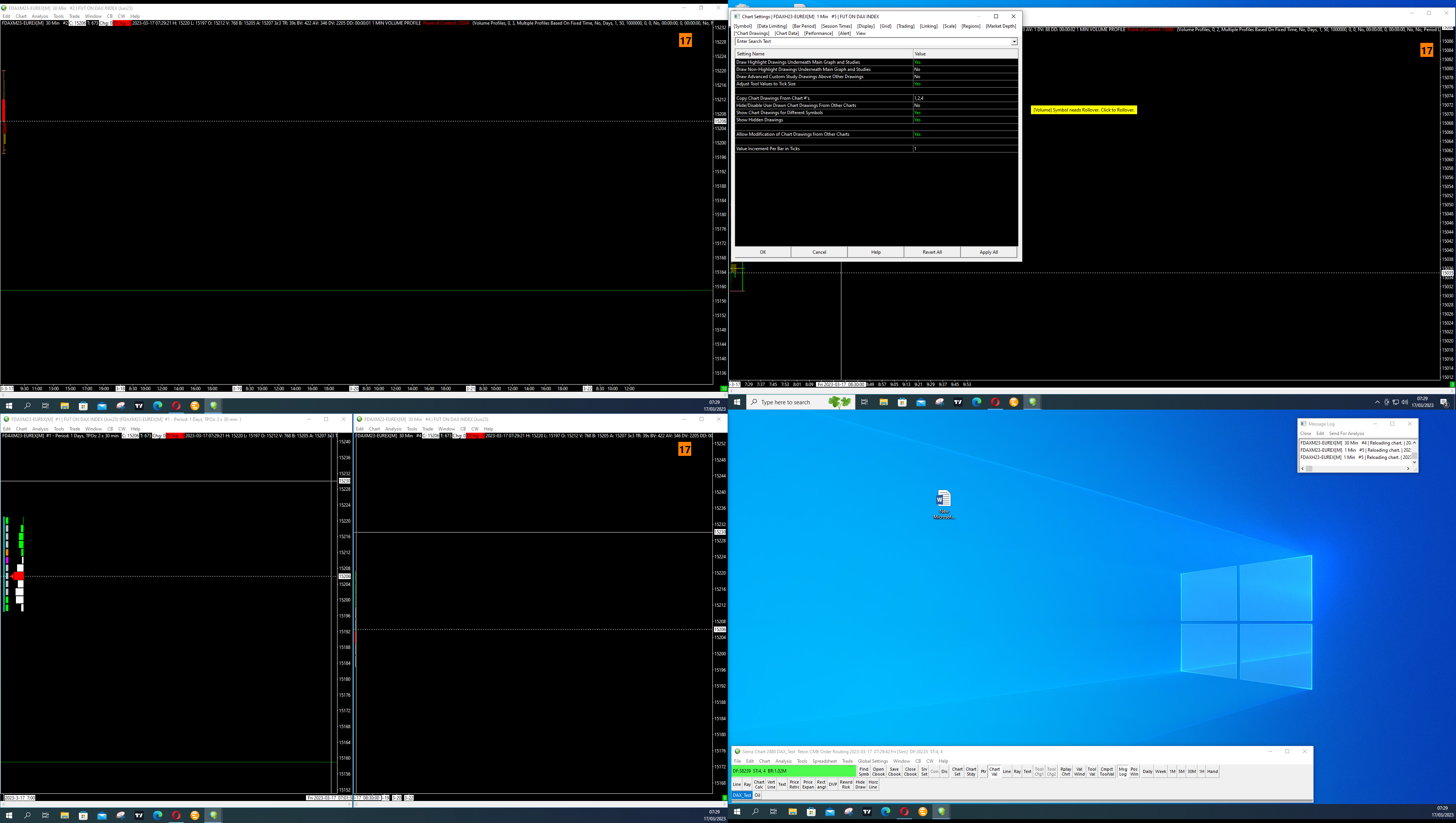
Task: Open the Spreadsheet menu
Action: pyautogui.click(x=824, y=761)
